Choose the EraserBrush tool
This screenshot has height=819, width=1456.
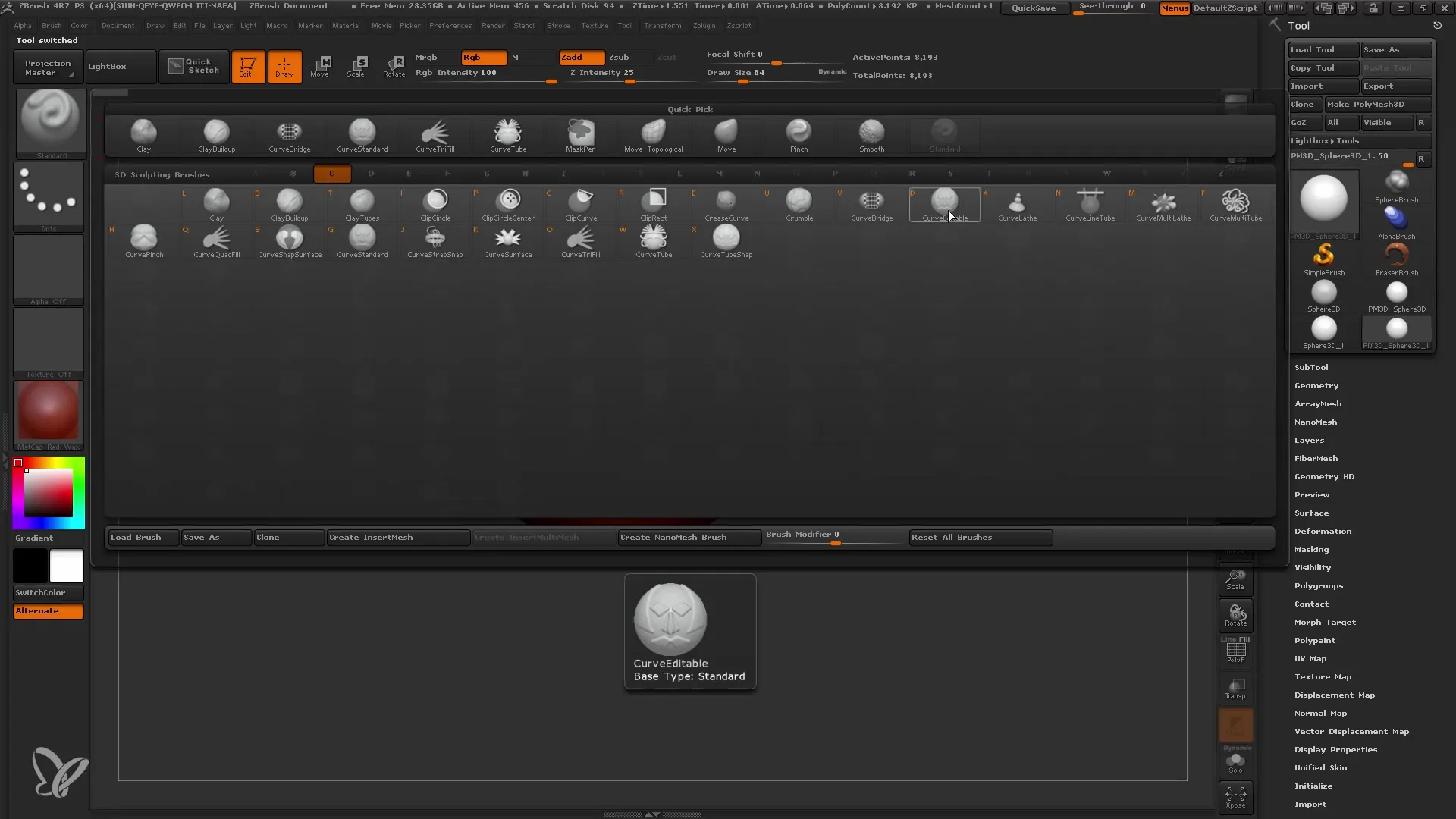pos(1397,259)
